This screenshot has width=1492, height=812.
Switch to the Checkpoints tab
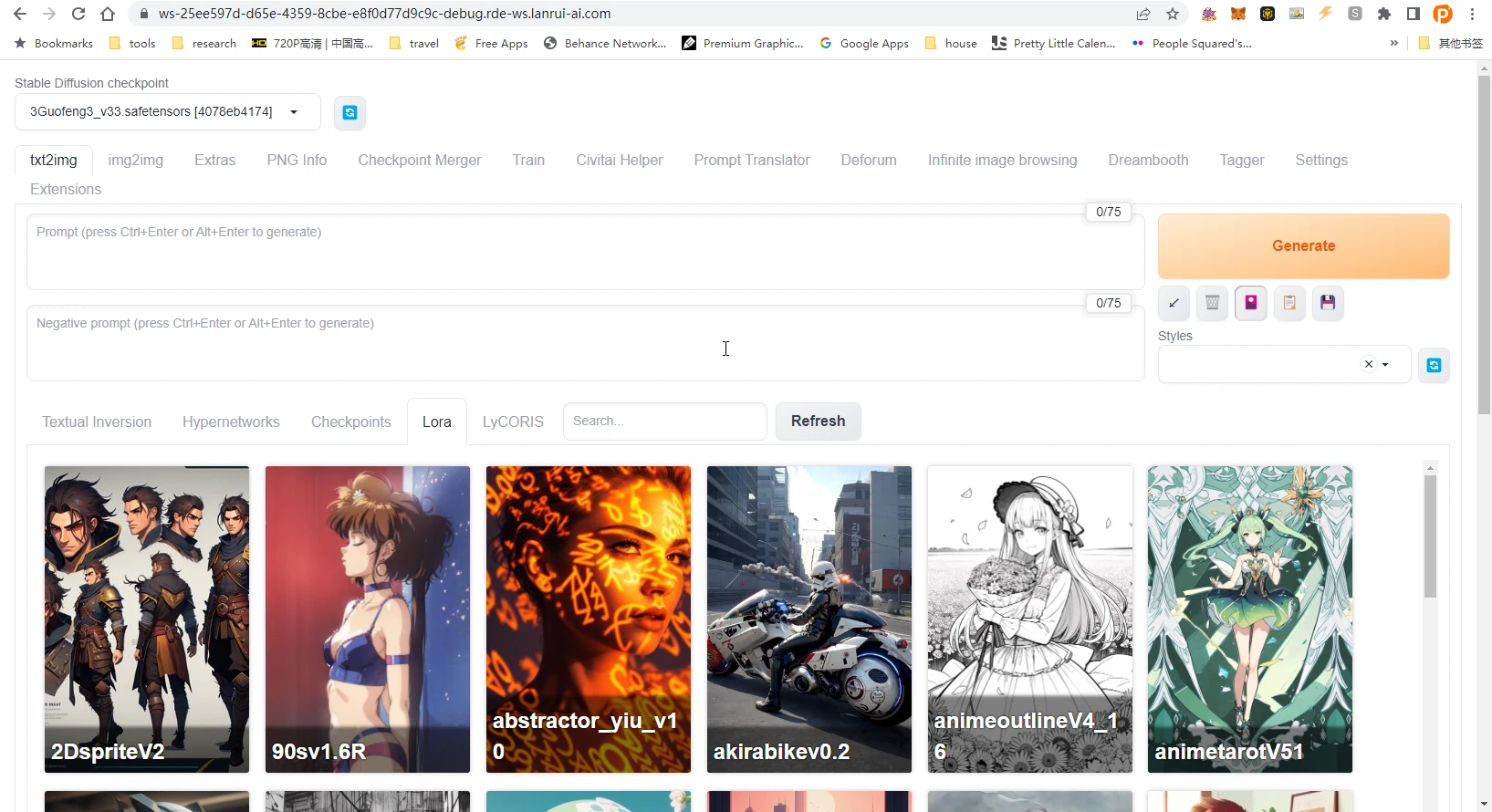[x=350, y=422]
